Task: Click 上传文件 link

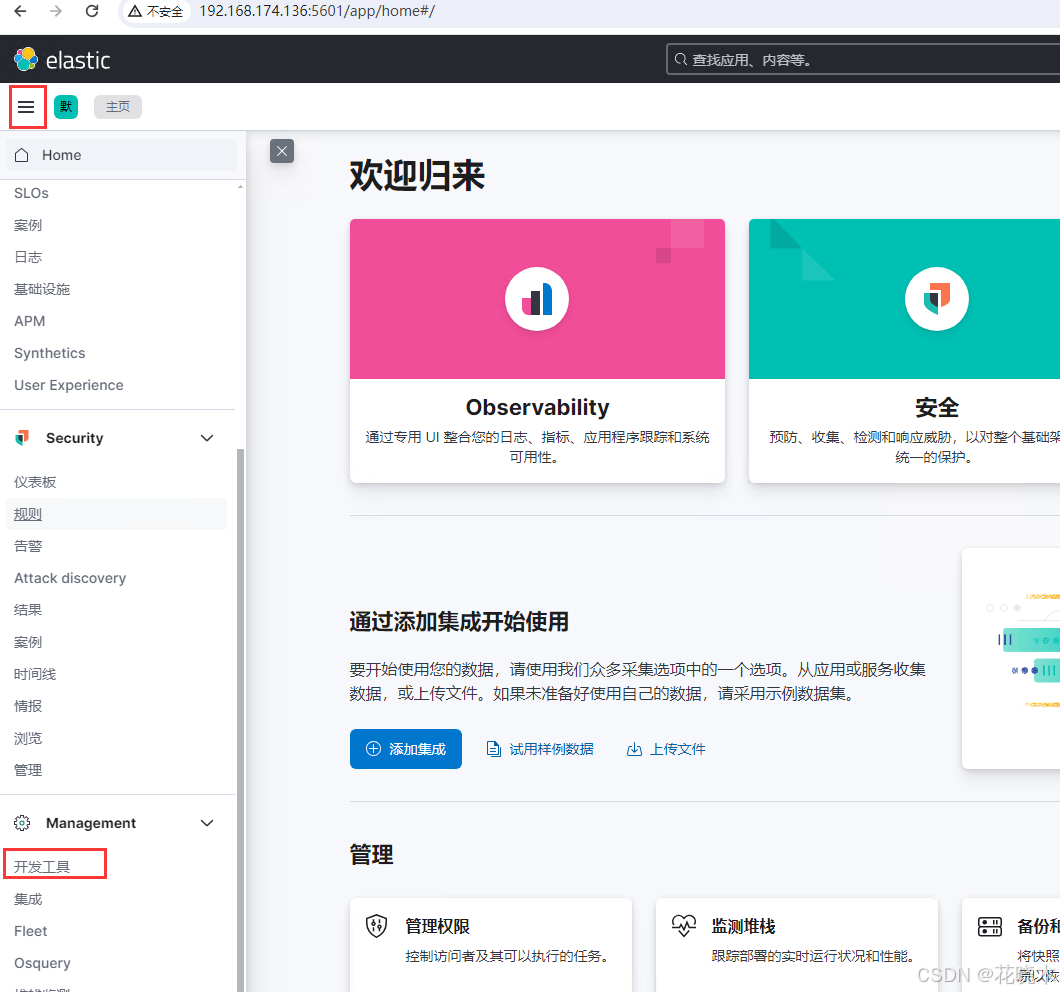Action: 677,749
